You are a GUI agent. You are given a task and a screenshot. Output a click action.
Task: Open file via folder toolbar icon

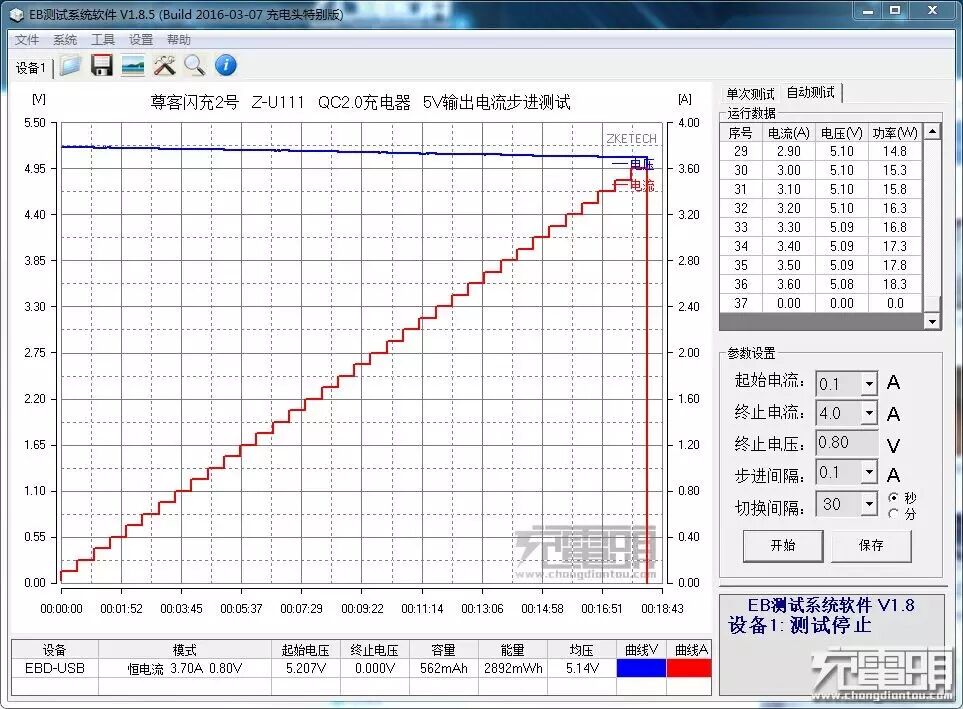pyautogui.click(x=71, y=65)
